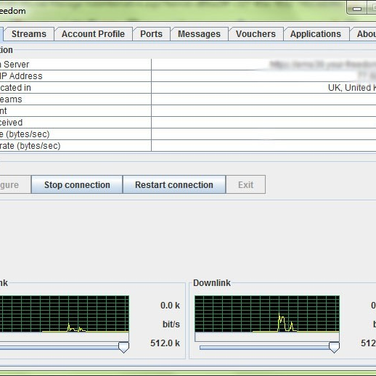376x376 pixels.
Task: Open the Account Profile tab
Action: point(93,34)
